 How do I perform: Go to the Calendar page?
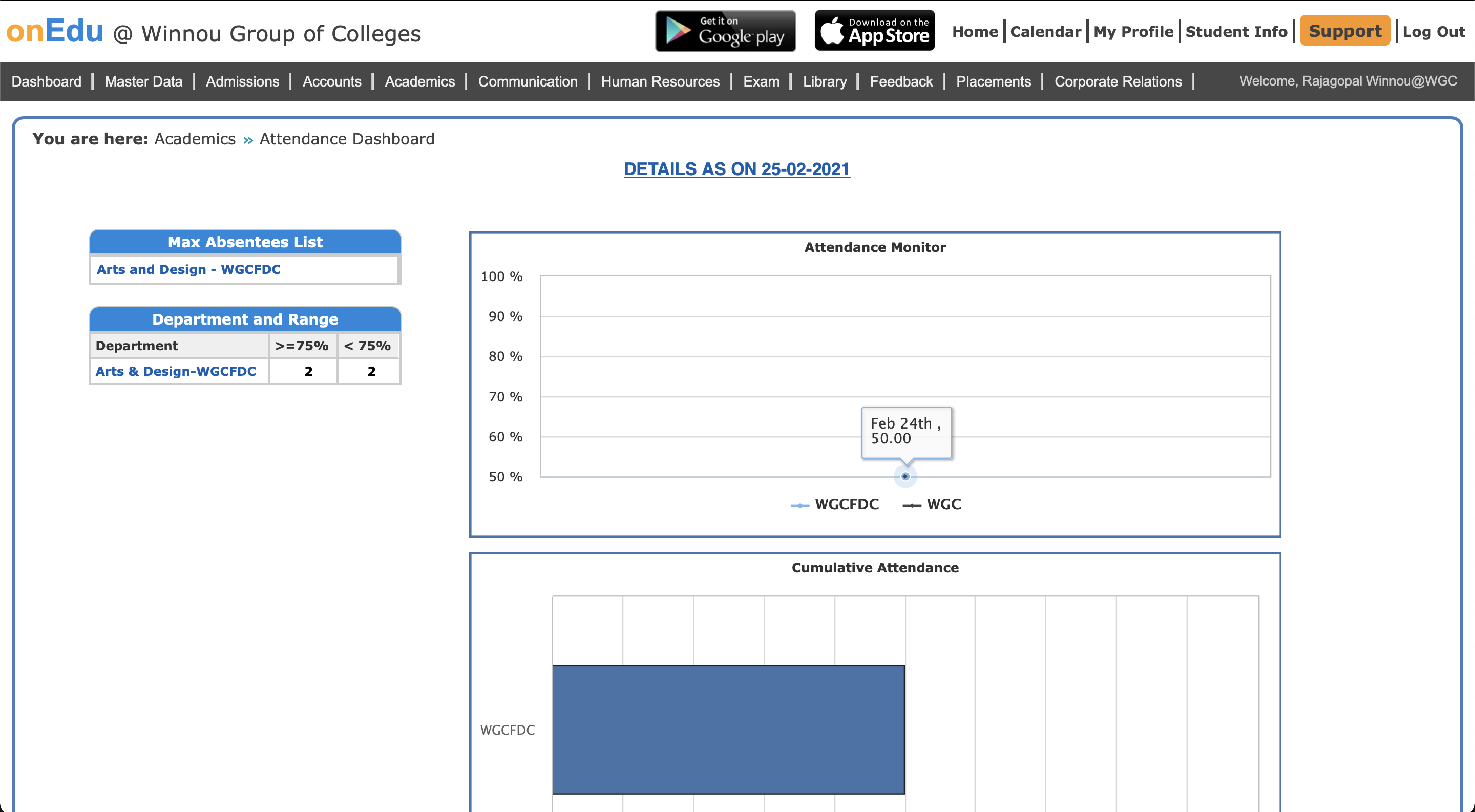pyautogui.click(x=1045, y=31)
